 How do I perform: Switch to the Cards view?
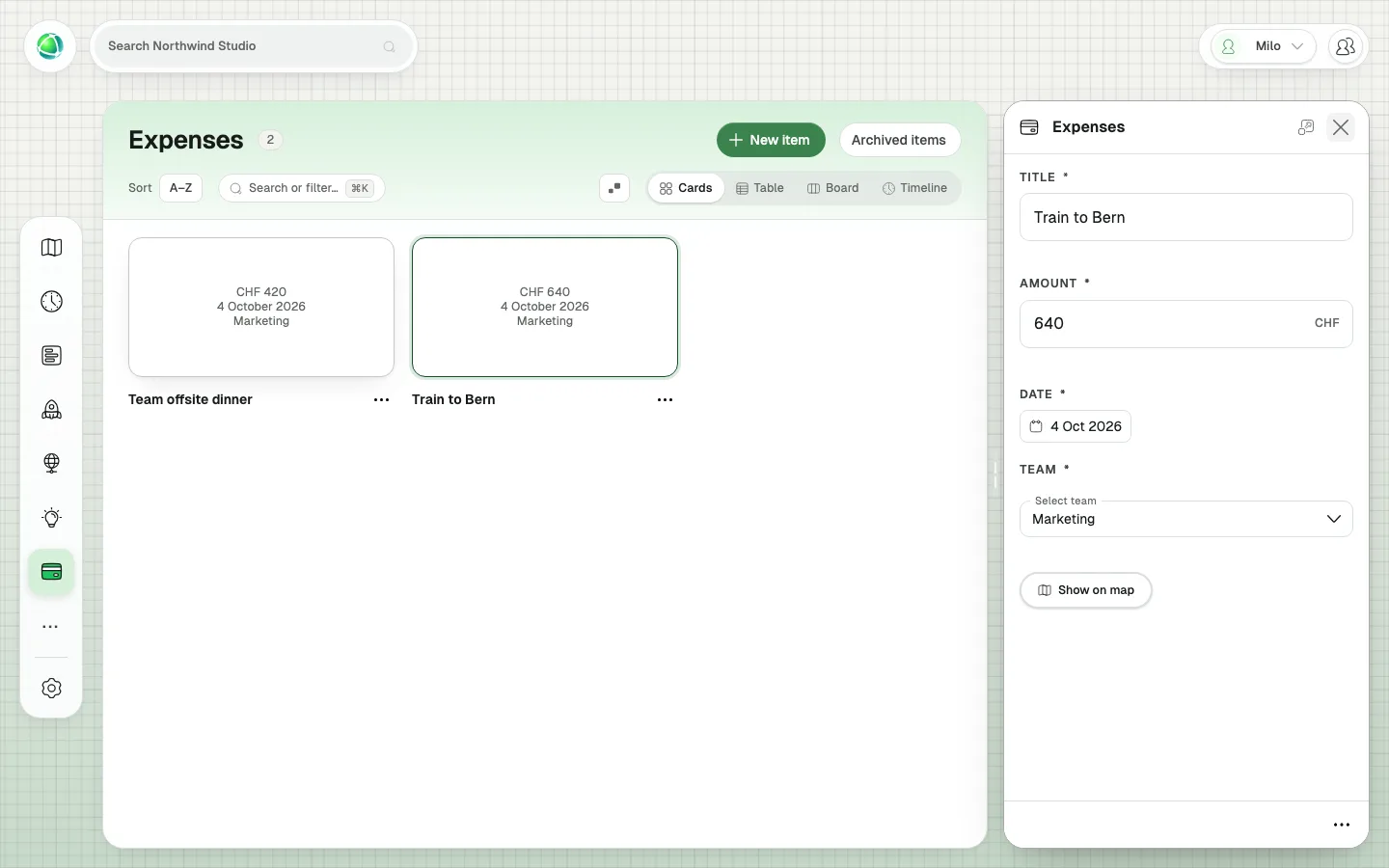coord(686,188)
